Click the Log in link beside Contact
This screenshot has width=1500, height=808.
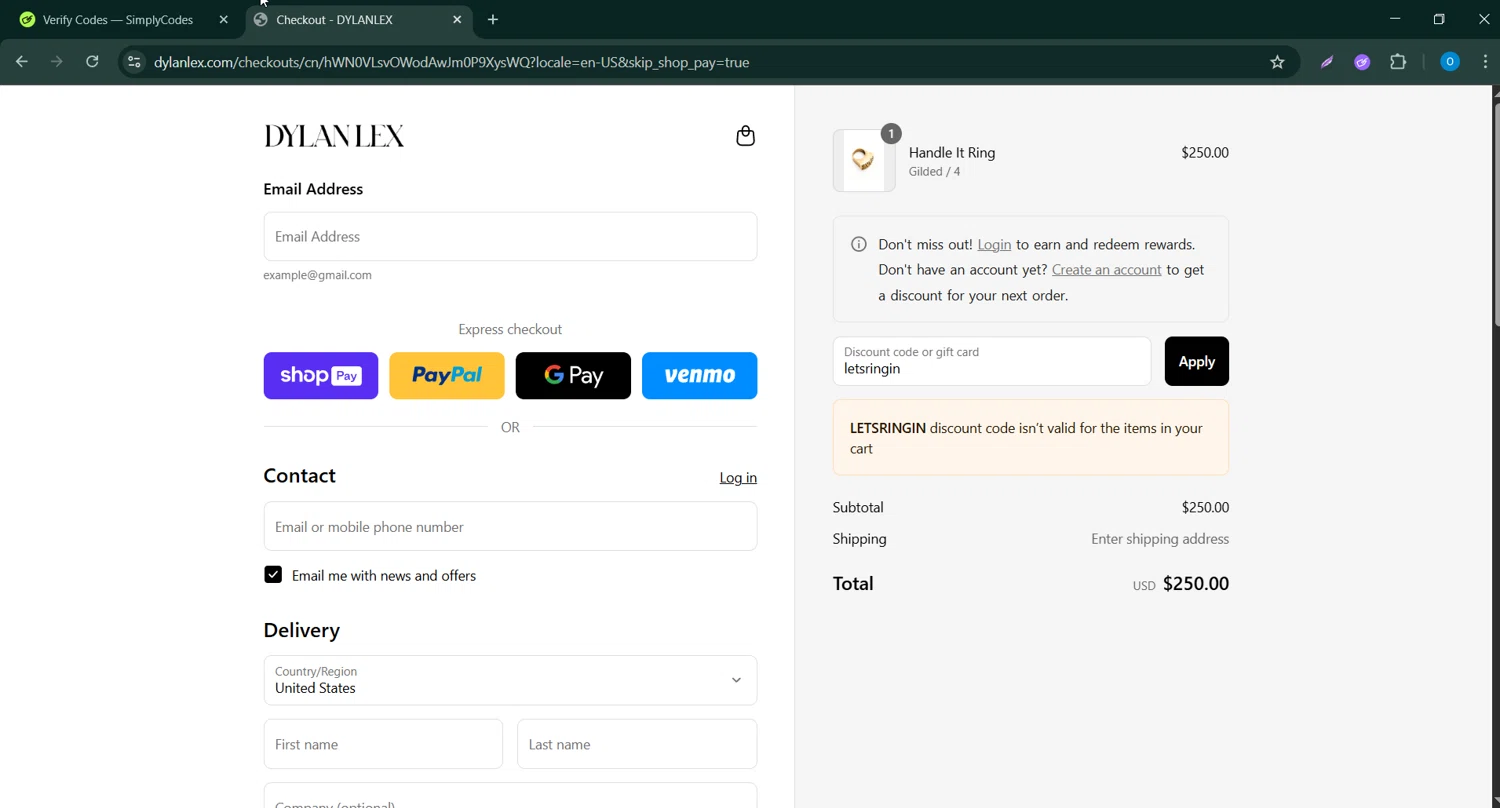tap(738, 478)
